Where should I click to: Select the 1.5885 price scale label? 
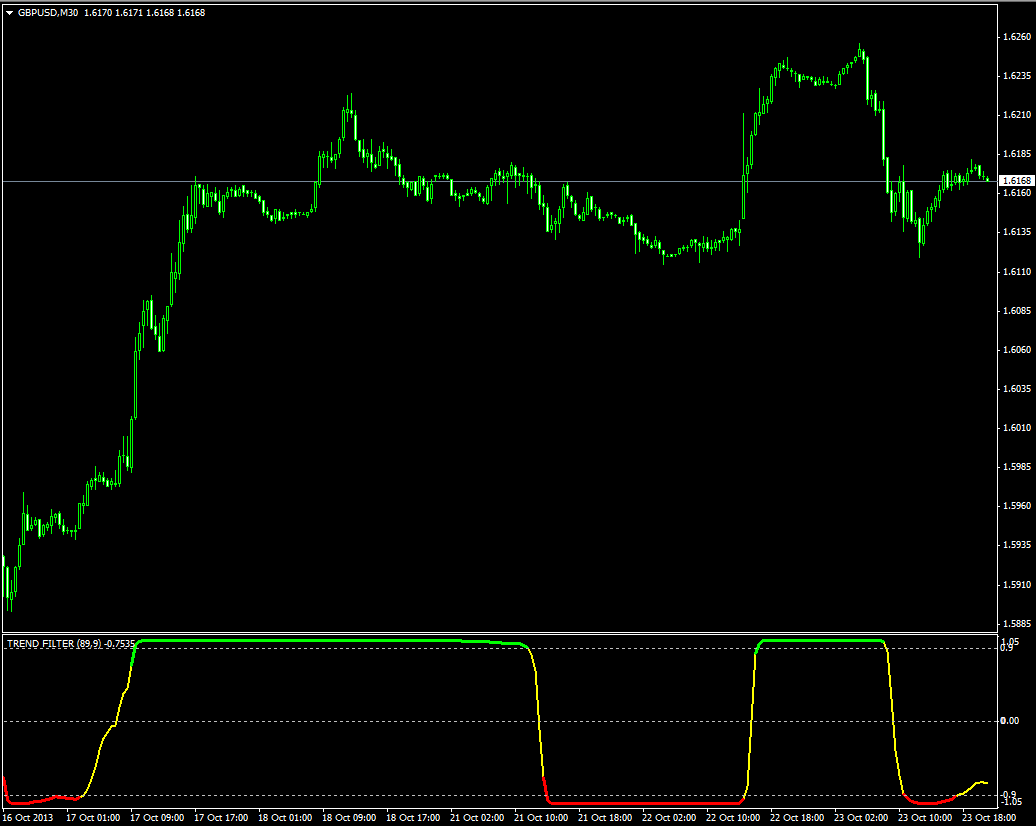click(x=1017, y=623)
